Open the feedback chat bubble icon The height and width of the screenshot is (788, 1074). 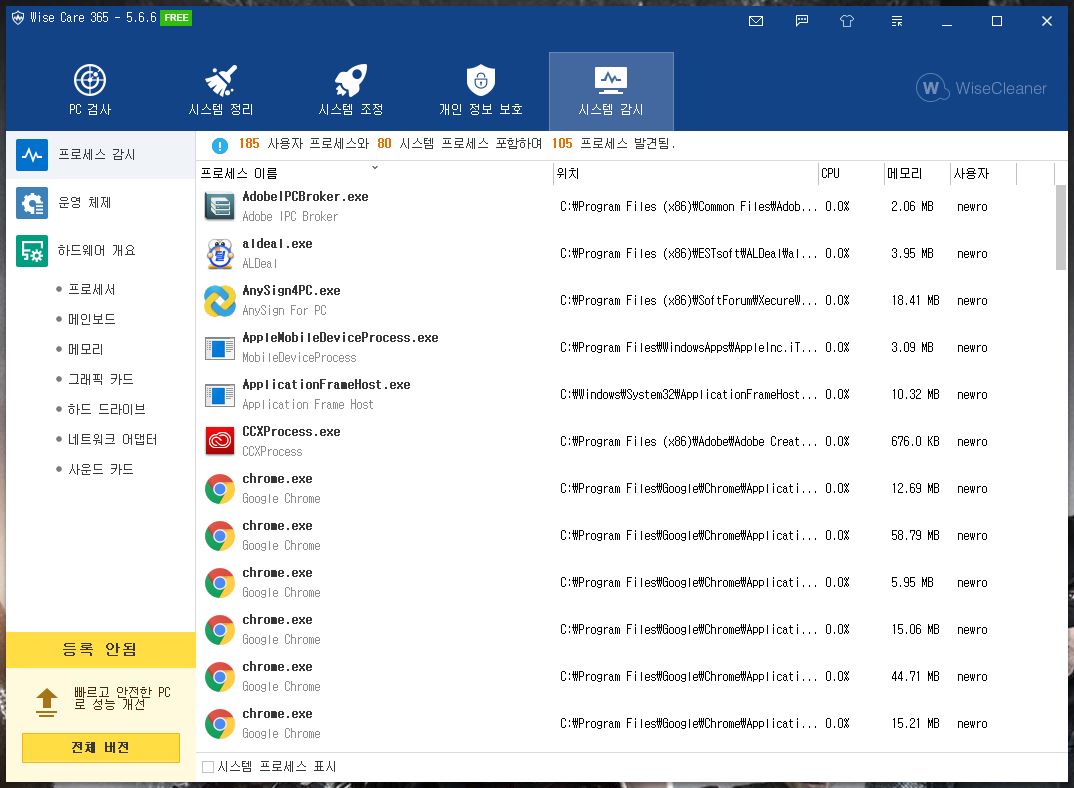coord(801,21)
